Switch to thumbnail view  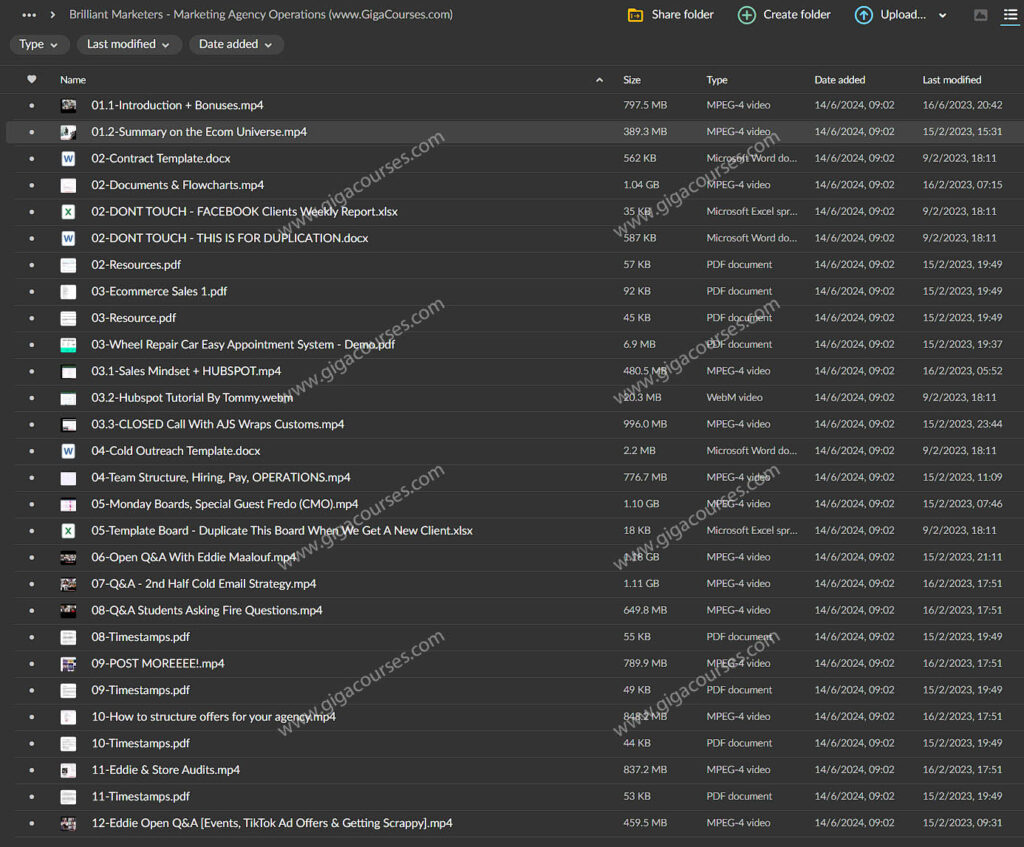click(x=980, y=15)
